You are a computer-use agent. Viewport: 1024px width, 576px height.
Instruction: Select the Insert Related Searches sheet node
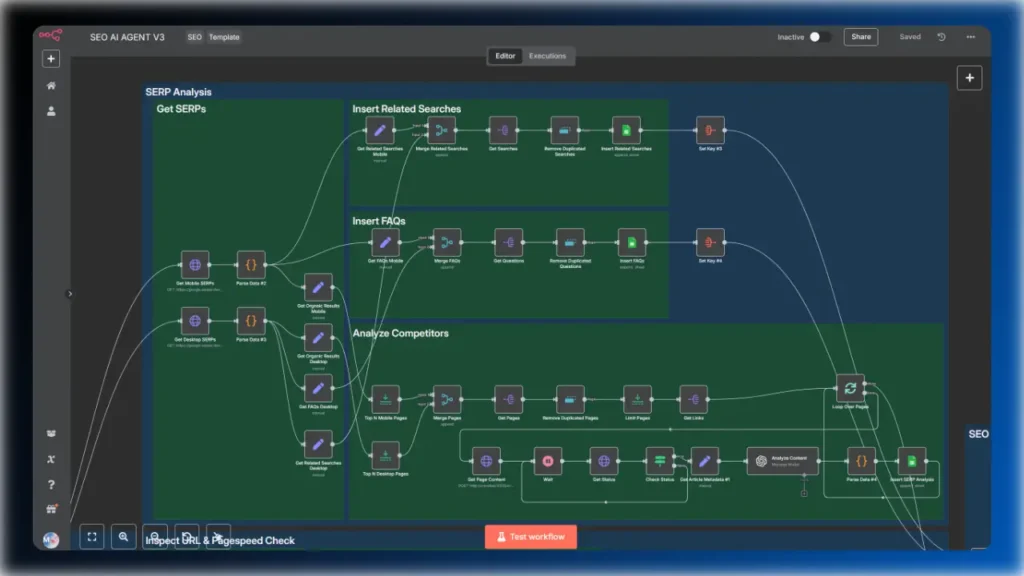(626, 131)
